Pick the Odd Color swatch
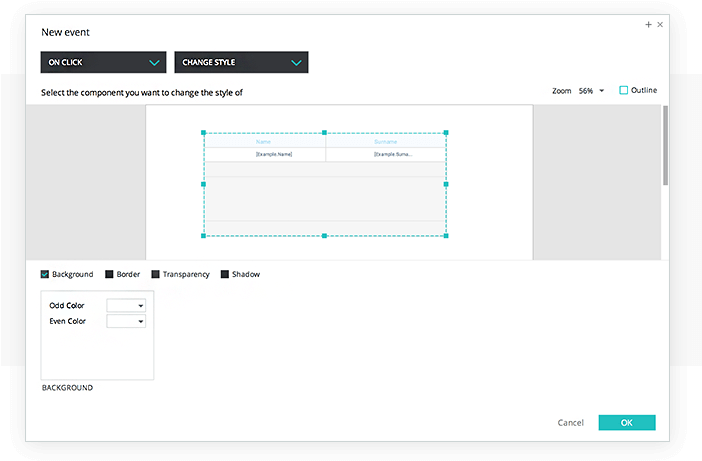This screenshot has height=461, width=702. pyautogui.click(x=126, y=305)
